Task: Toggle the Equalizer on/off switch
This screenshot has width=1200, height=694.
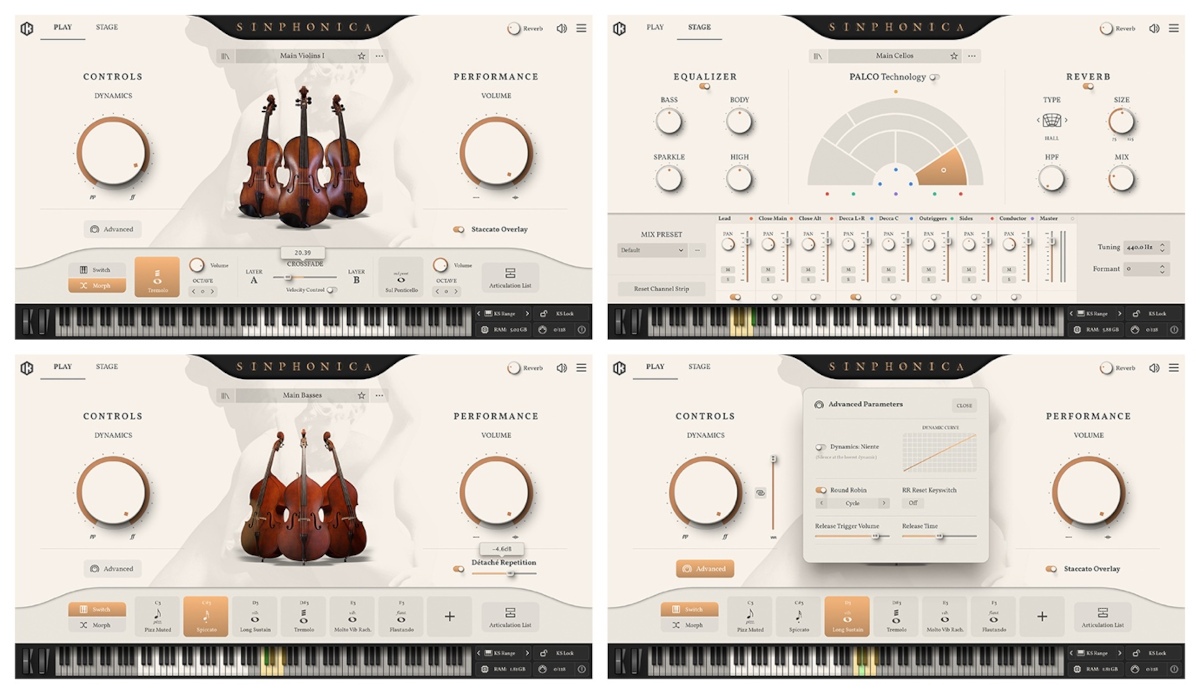Action: (705, 87)
